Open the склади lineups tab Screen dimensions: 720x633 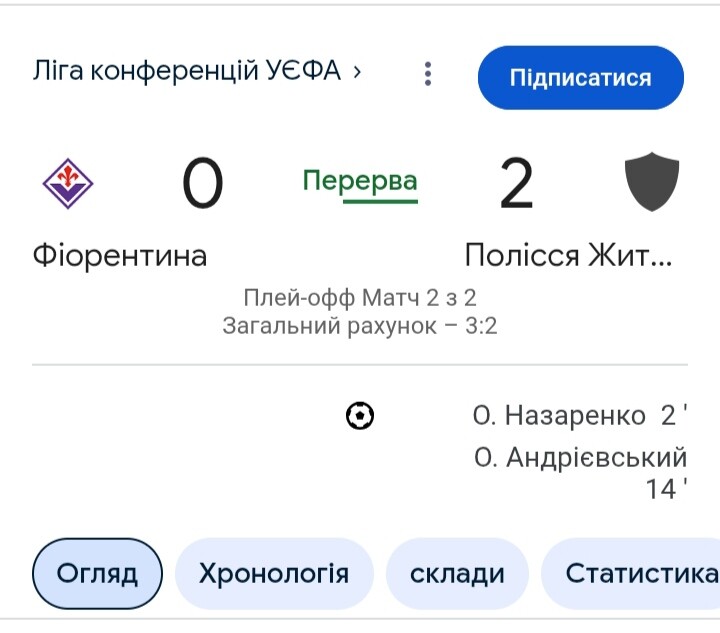(x=457, y=573)
